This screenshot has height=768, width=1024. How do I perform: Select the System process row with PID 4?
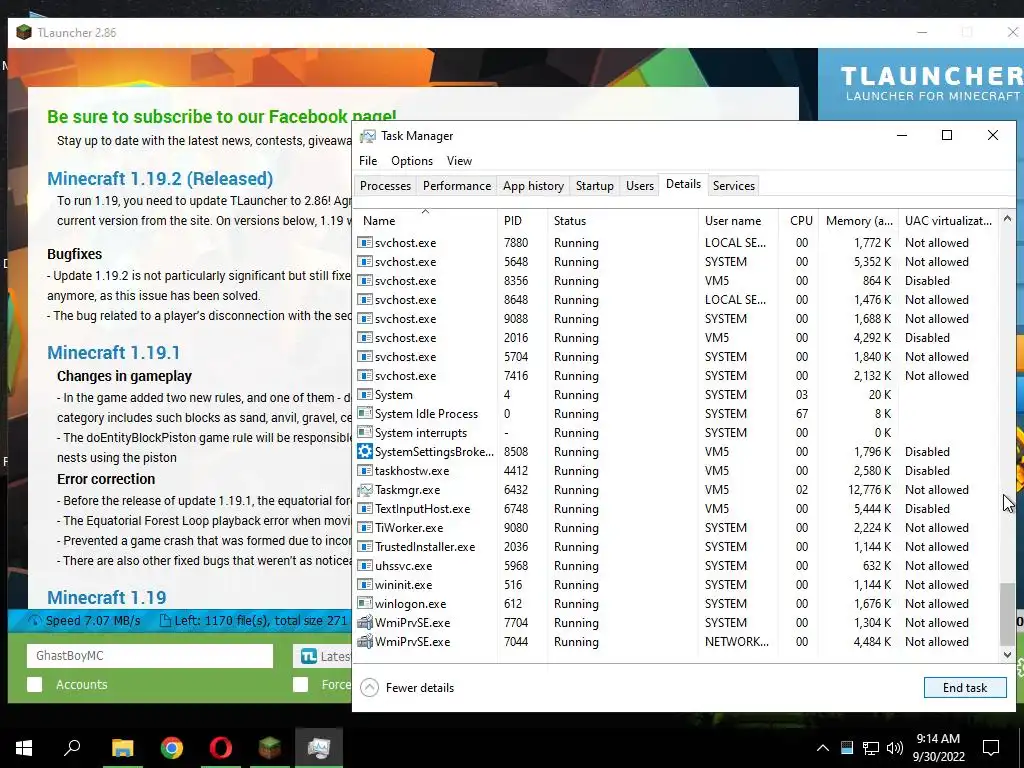676,394
